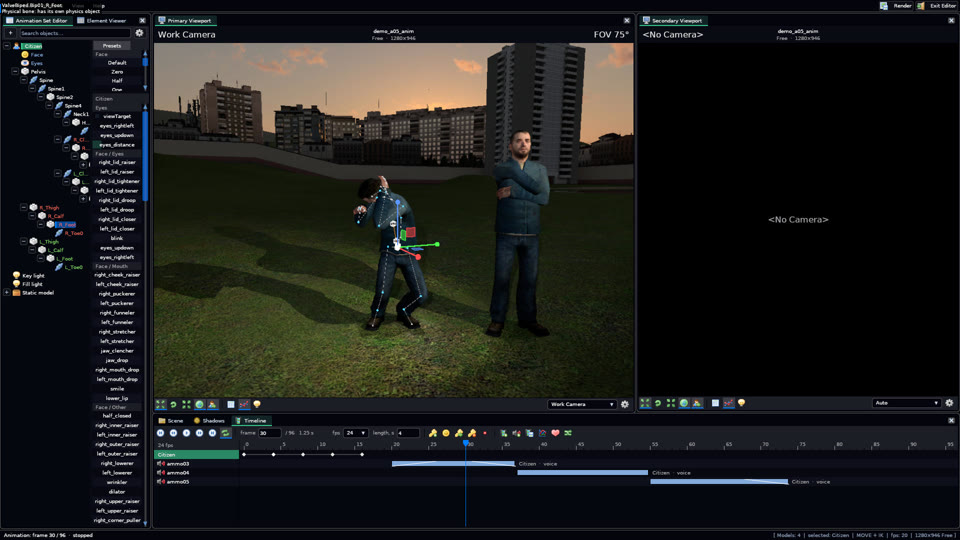Click the square frame icon in Primary Viewport toolbar
960x540 pixels.
[231, 404]
